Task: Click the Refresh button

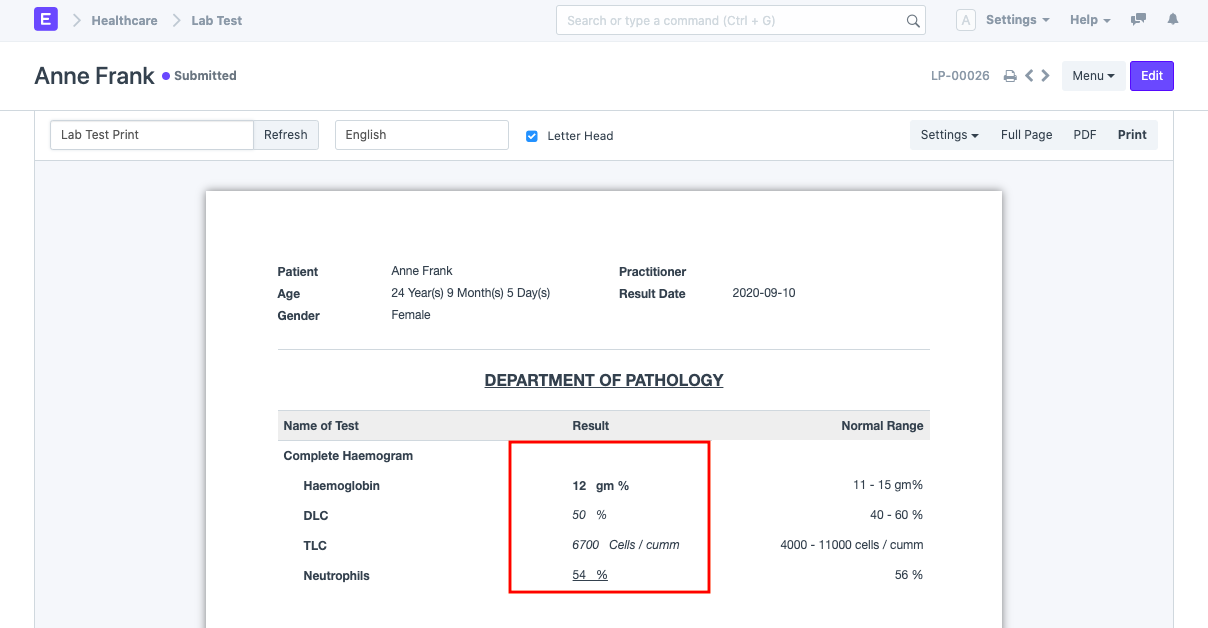Action: (286, 135)
